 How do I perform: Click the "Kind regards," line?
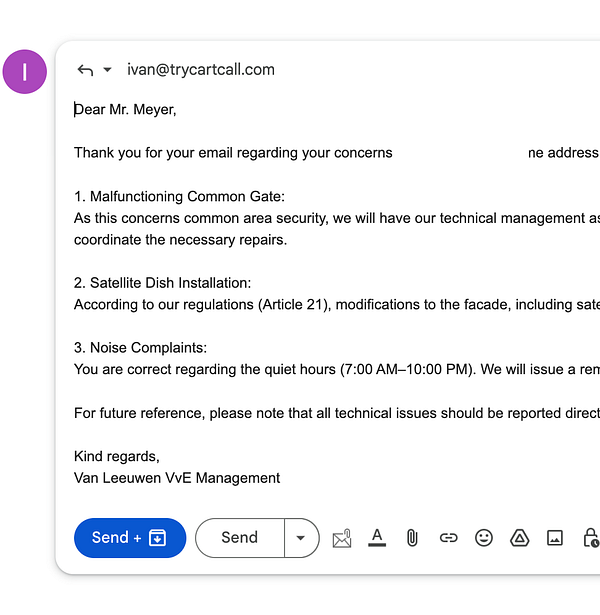coord(116,456)
